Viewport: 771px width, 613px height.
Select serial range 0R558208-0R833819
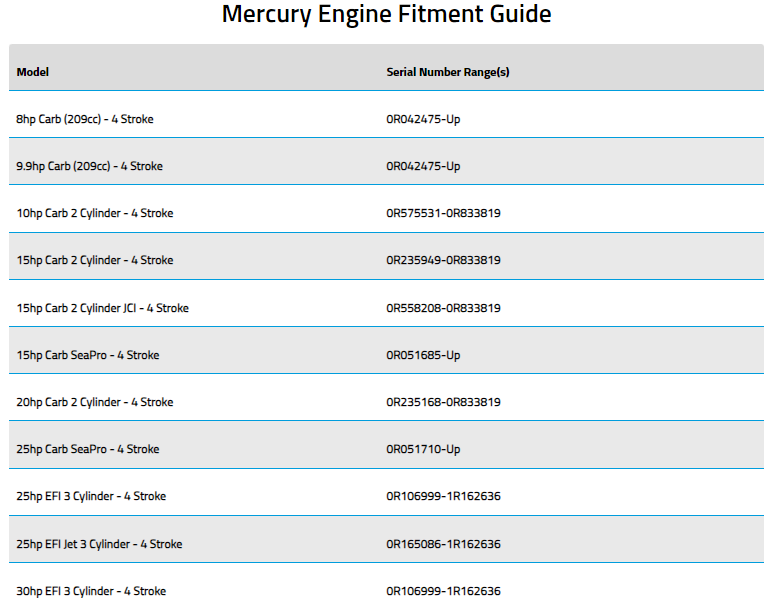click(x=444, y=308)
